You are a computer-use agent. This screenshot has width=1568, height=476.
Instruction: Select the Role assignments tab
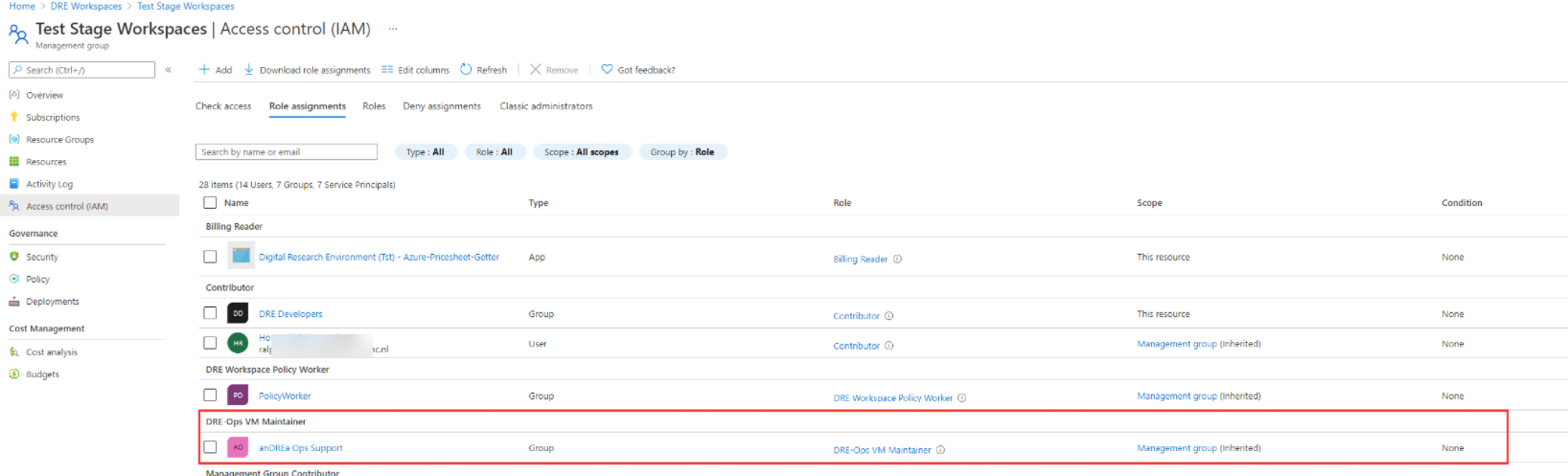[x=308, y=106]
